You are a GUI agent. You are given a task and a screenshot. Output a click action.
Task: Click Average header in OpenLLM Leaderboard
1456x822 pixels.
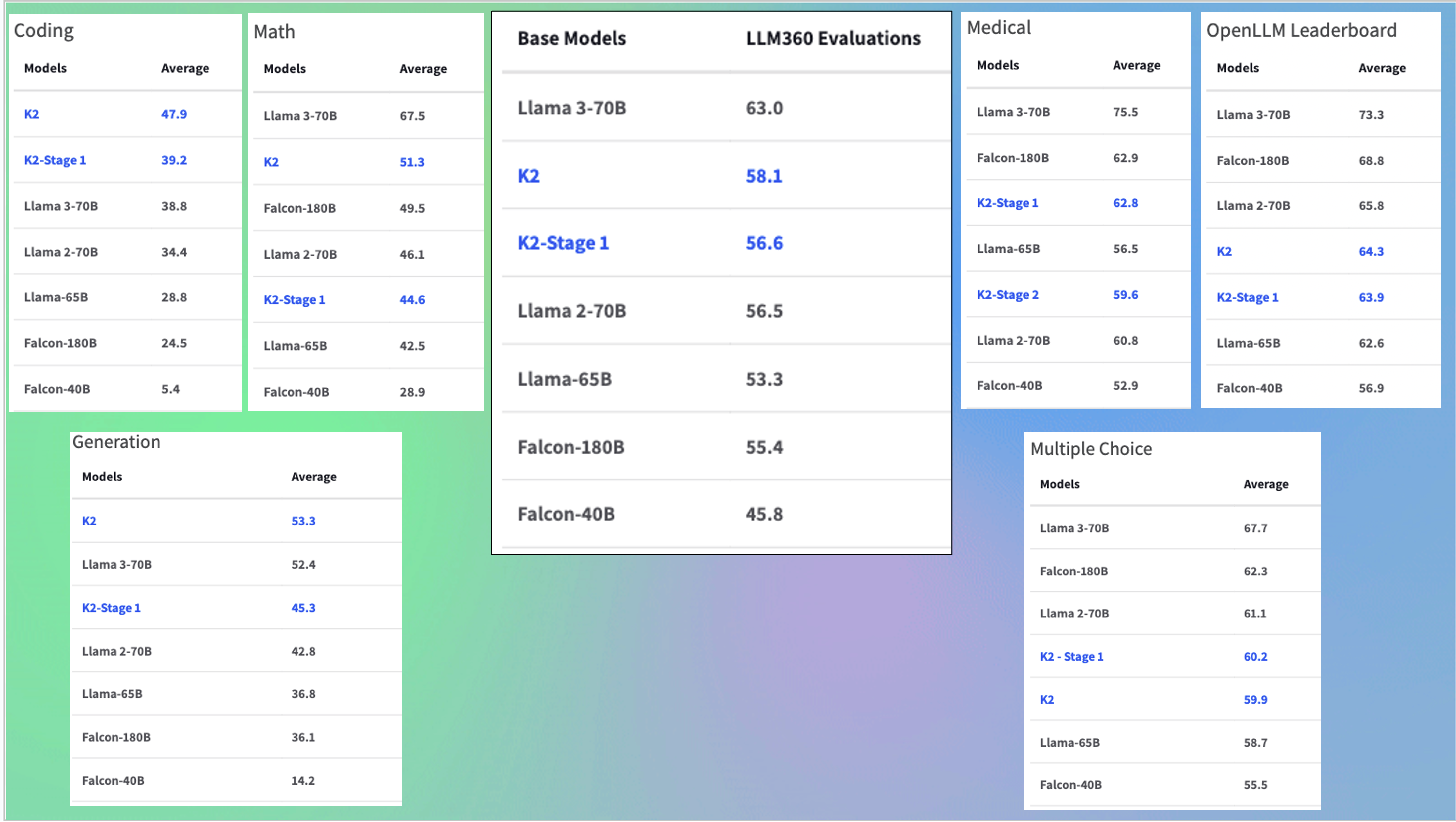pos(1382,68)
